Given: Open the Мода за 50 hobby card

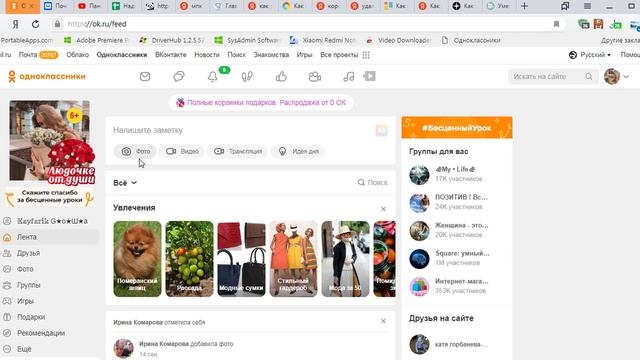Looking at the screenshot, I should [x=345, y=259].
